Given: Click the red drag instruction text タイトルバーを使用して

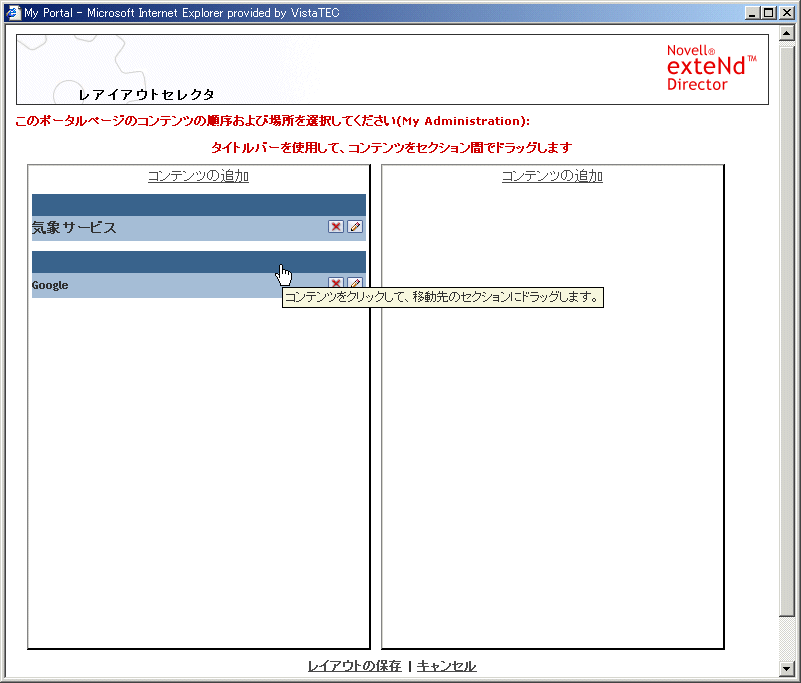Looking at the screenshot, I should click(391, 148).
